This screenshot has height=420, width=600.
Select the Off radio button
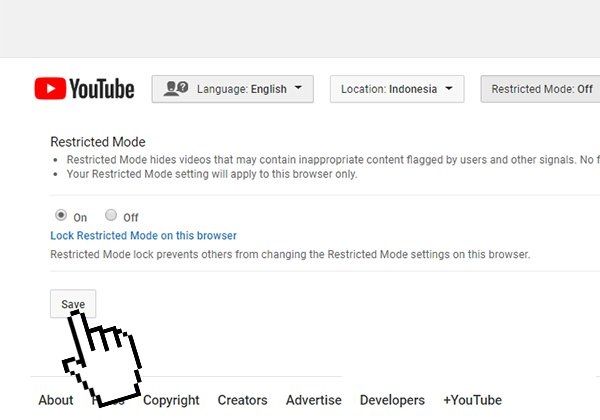pyautogui.click(x=111, y=215)
